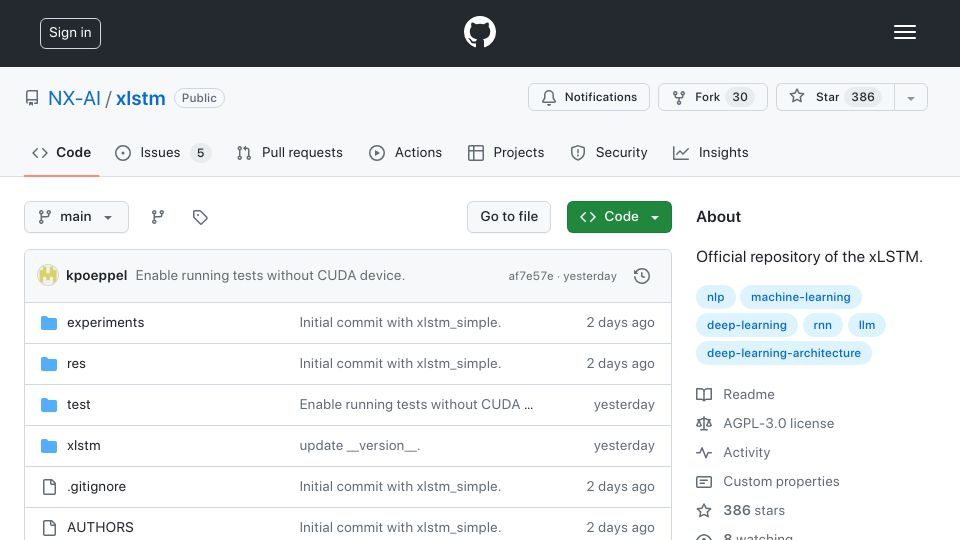Click the res folder icon
The height and width of the screenshot is (540, 960).
click(x=49, y=364)
